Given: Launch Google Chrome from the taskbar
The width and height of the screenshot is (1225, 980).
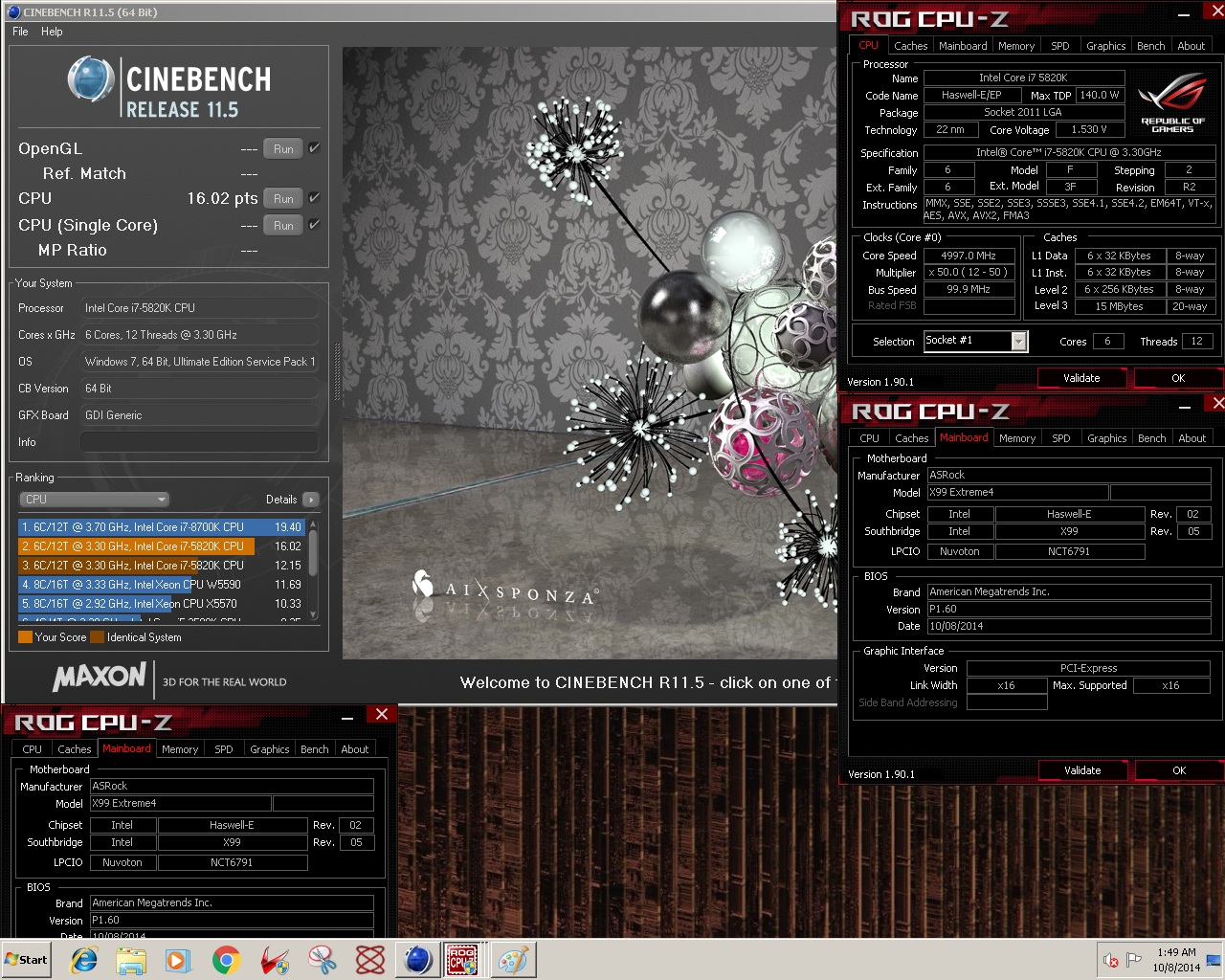Looking at the screenshot, I should point(227,960).
